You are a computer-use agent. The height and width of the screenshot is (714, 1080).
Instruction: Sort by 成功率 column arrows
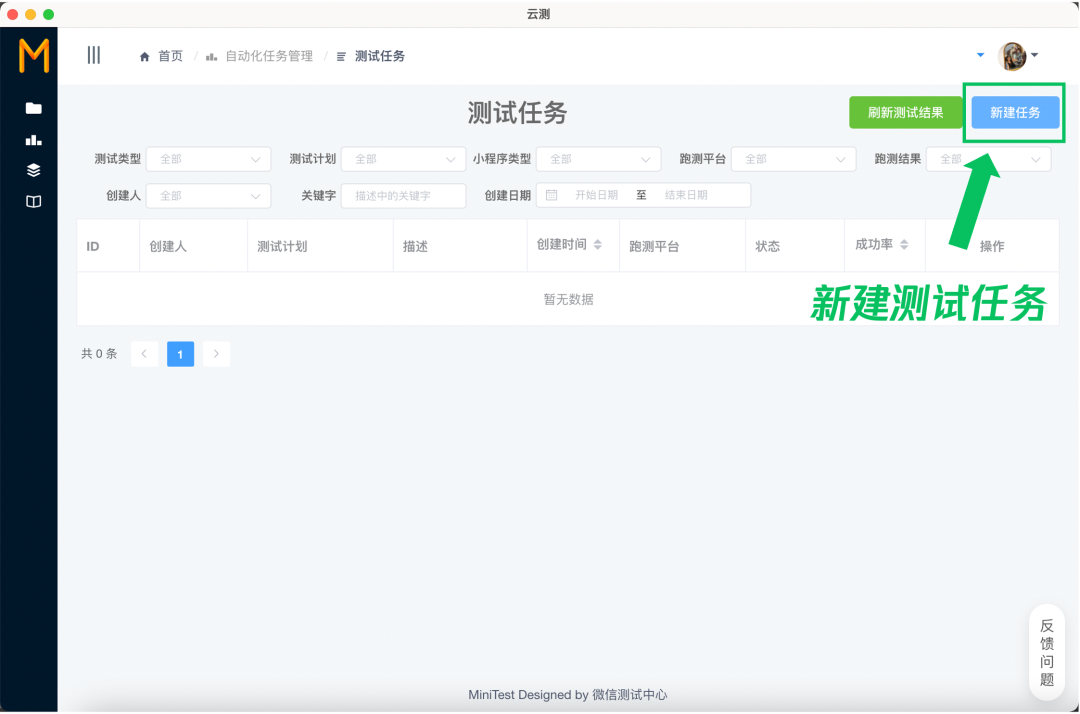pos(904,244)
